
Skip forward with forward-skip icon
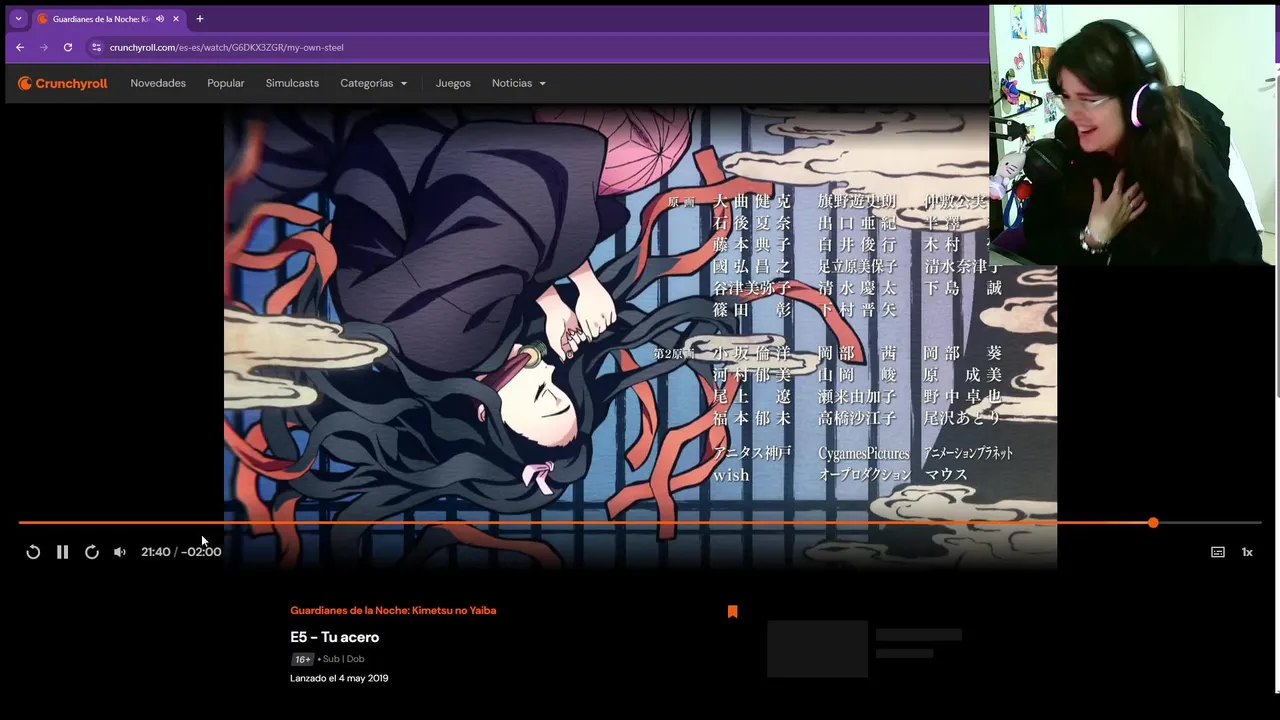tap(92, 552)
